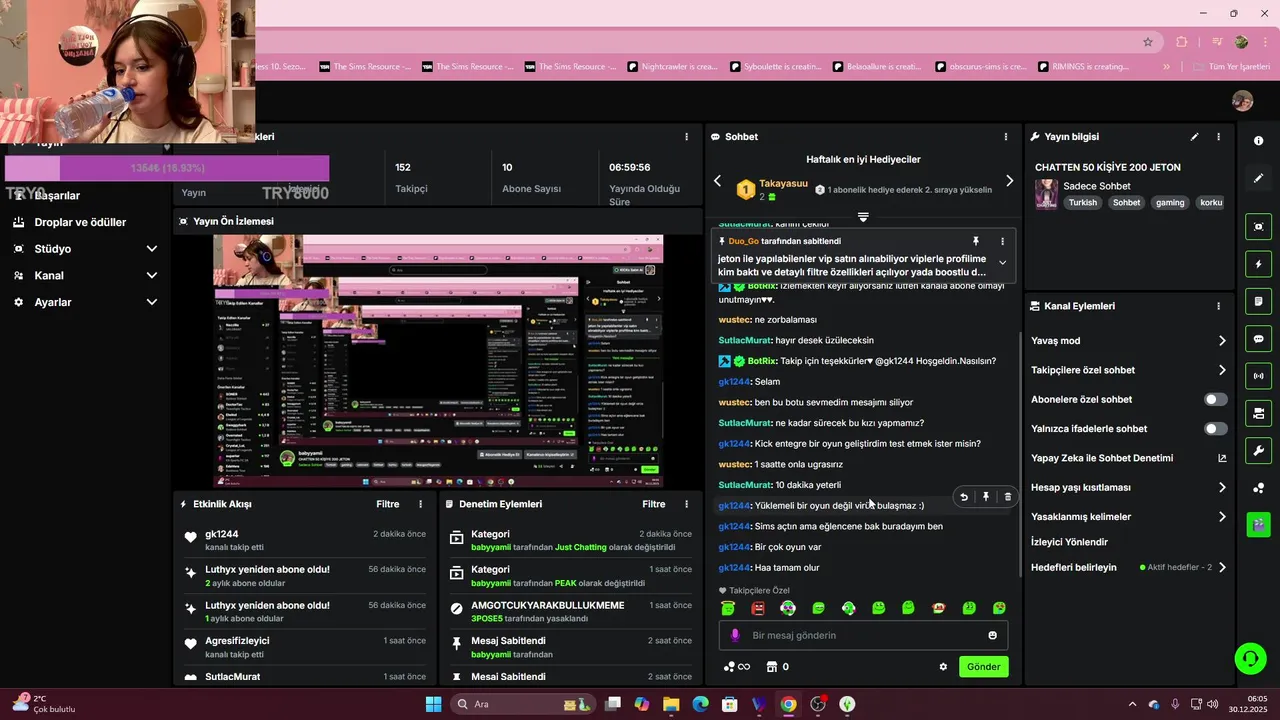Click İzleyici Yönlendir action
Viewport: 1280px width, 720px height.
coord(1069,542)
